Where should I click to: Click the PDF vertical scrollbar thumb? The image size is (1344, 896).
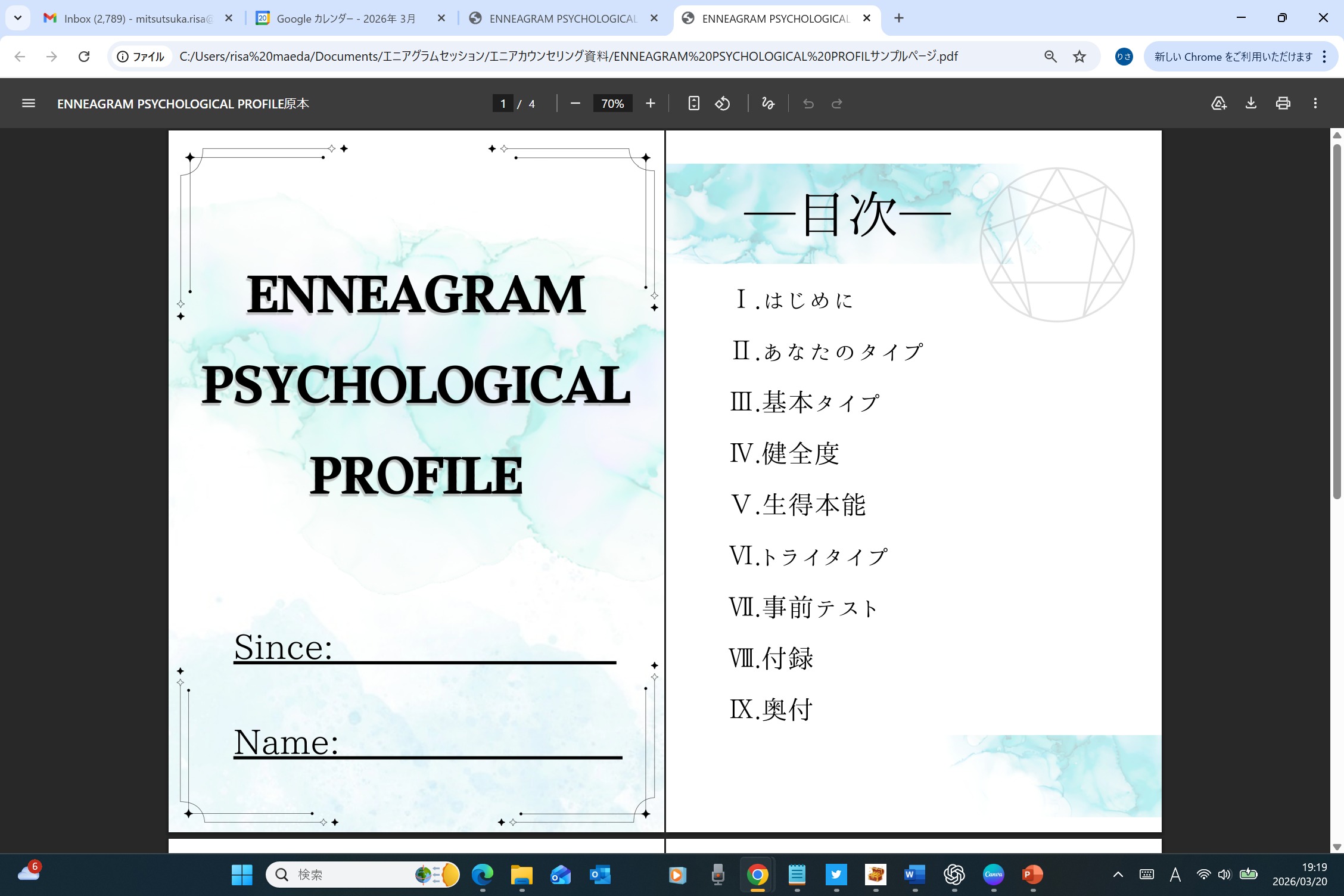[x=1336, y=322]
